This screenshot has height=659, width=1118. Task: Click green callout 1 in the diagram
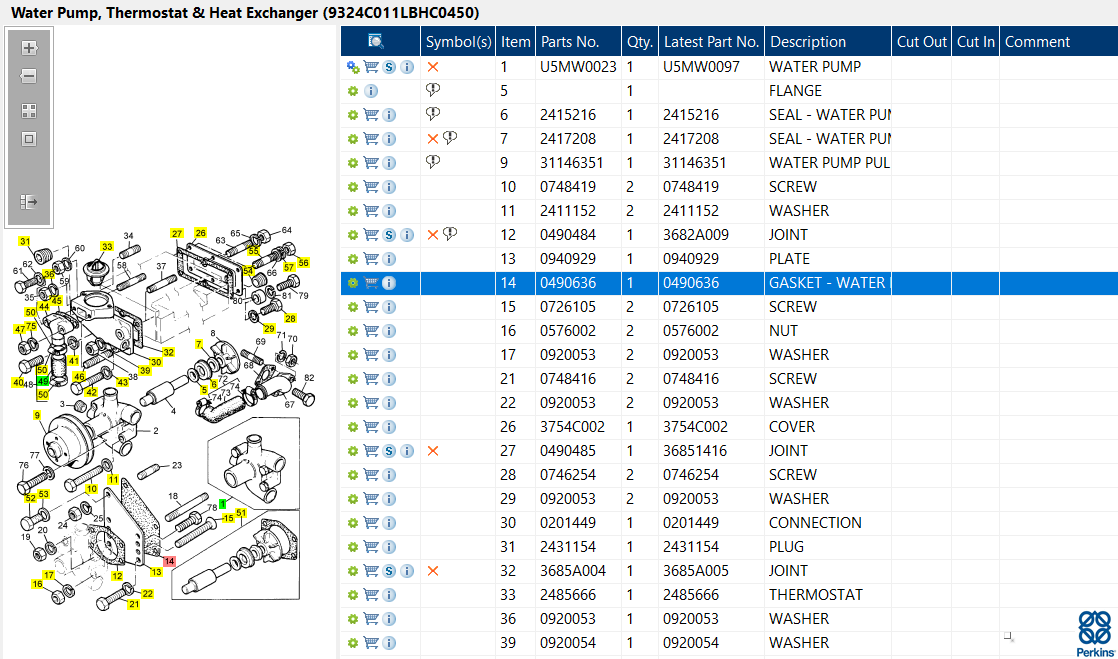pyautogui.click(x=222, y=504)
